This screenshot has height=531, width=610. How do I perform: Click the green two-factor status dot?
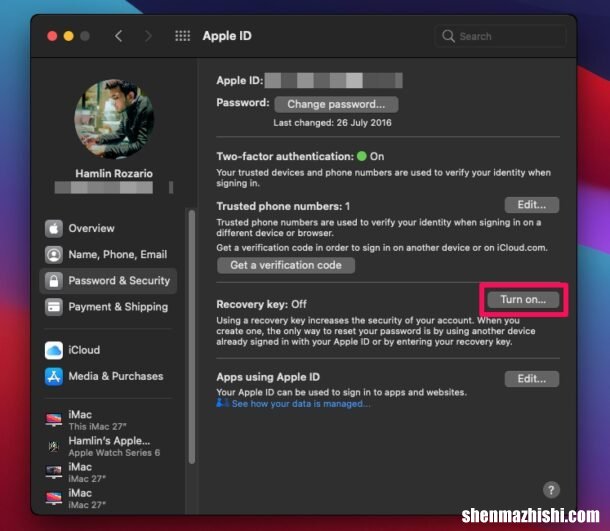(x=362, y=156)
